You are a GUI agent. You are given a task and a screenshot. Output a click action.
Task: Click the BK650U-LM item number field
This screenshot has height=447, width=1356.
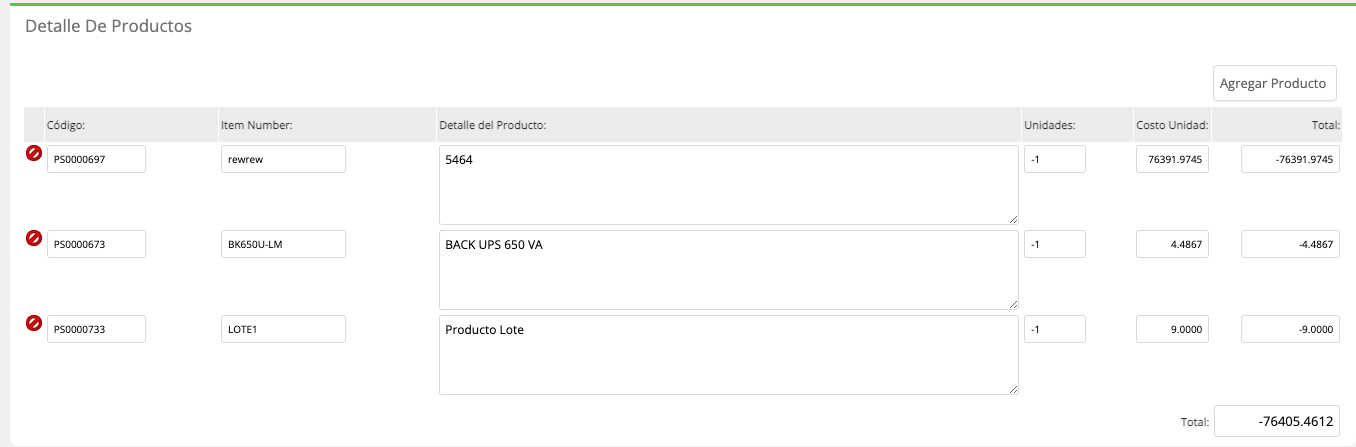tap(283, 244)
